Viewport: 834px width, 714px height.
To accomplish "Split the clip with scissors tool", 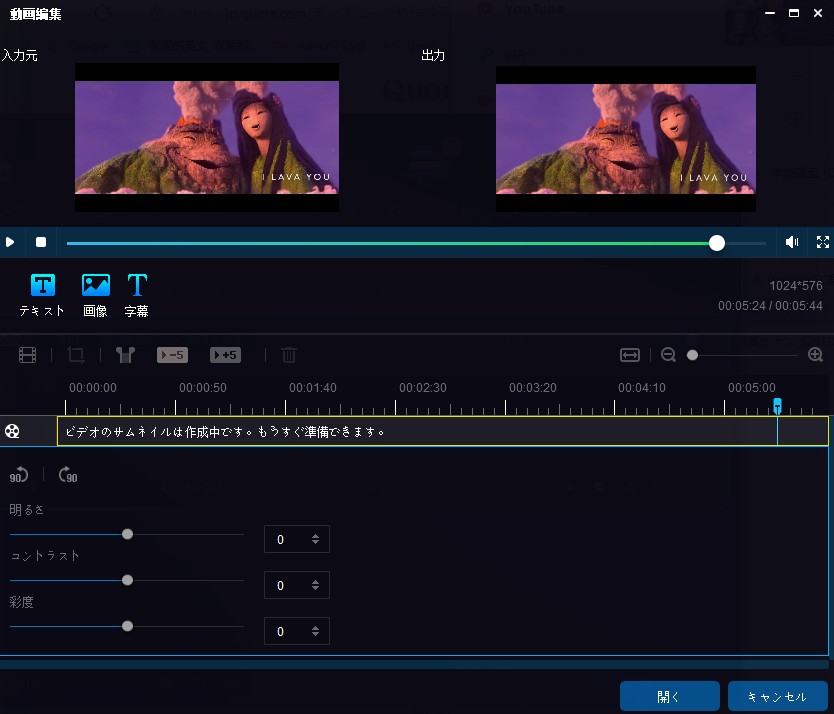I will tap(126, 355).
